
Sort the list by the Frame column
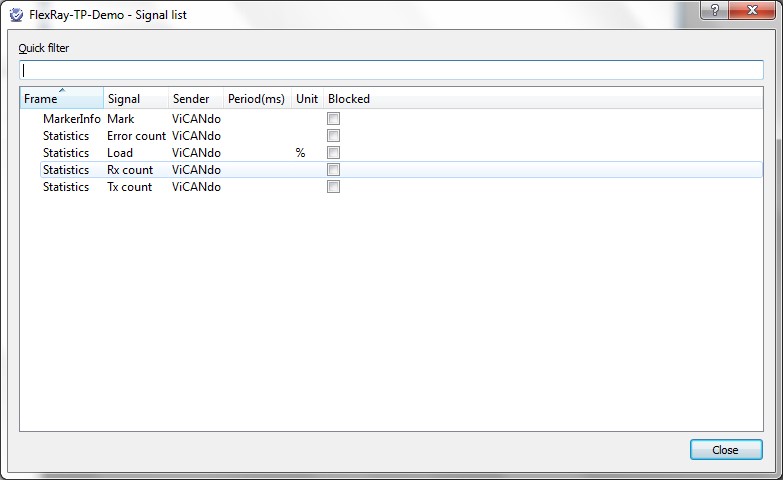pyautogui.click(x=61, y=98)
